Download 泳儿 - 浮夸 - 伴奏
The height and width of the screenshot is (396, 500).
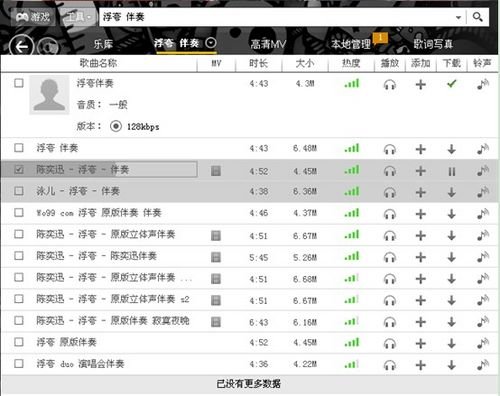(452, 192)
